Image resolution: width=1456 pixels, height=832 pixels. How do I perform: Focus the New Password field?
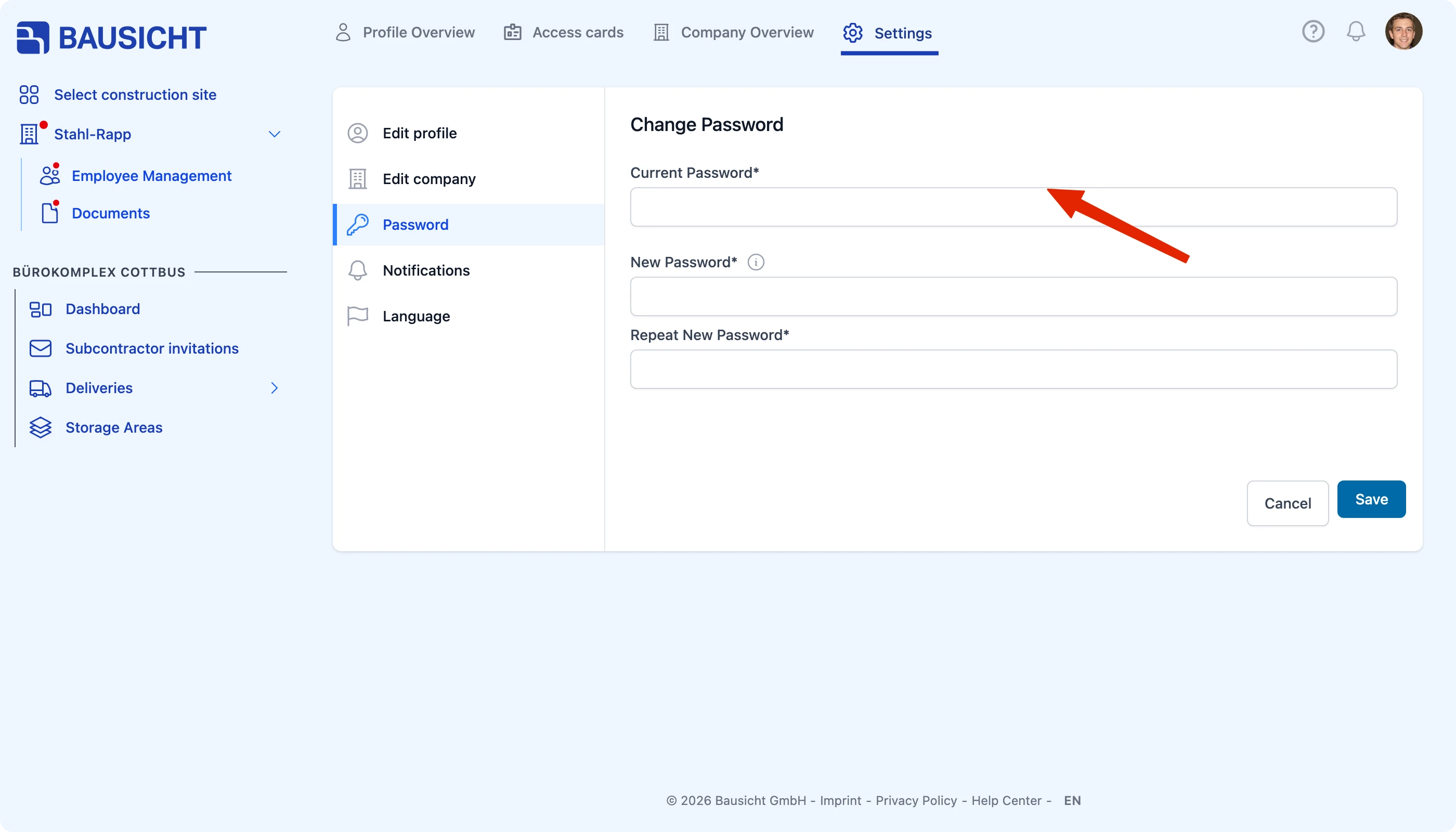point(1013,296)
